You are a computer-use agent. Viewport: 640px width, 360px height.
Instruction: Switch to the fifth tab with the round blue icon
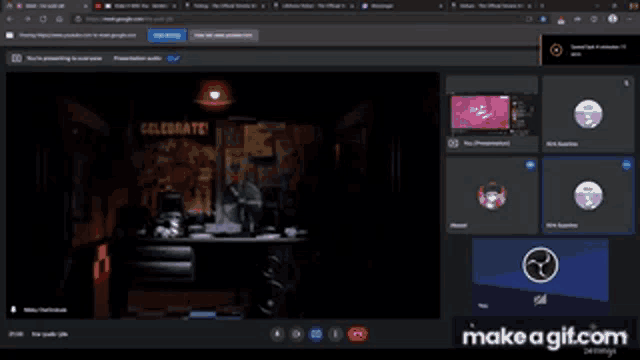coord(402,6)
